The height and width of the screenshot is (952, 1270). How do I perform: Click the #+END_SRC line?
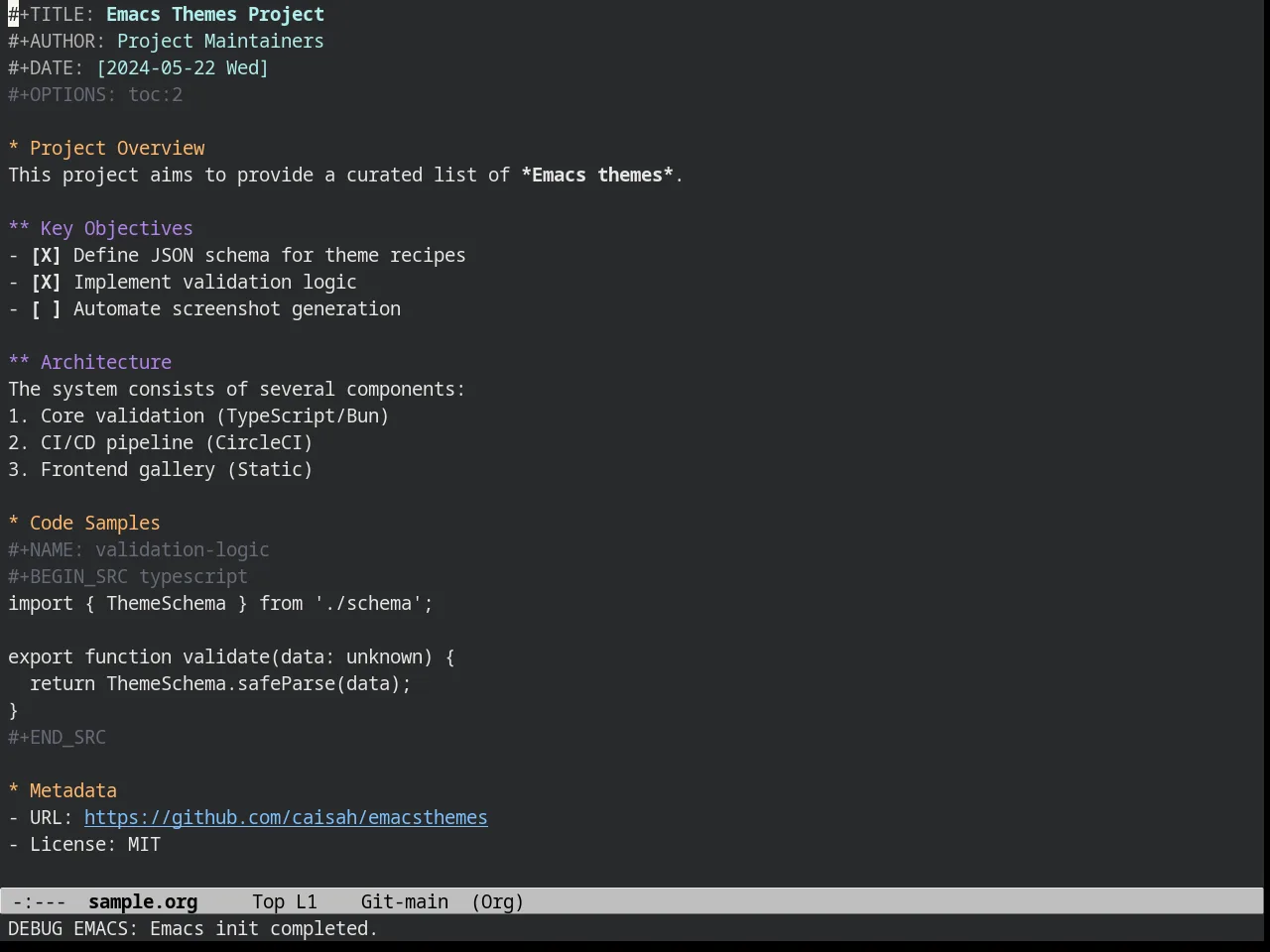coord(58,737)
